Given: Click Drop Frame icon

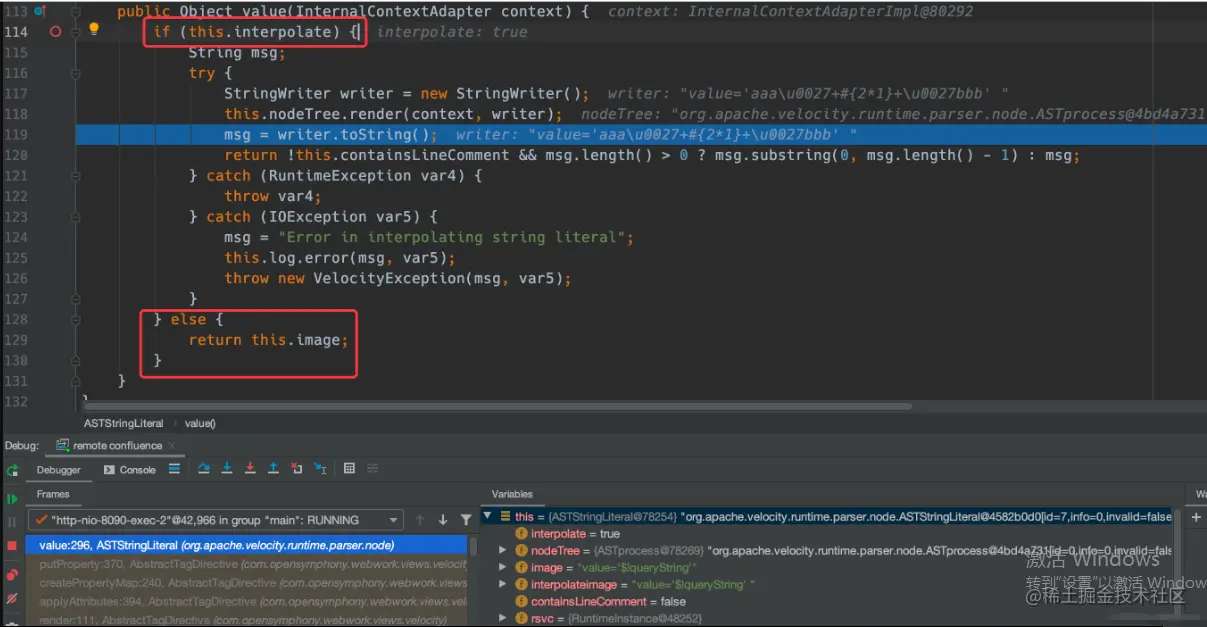Looking at the screenshot, I should [297, 469].
